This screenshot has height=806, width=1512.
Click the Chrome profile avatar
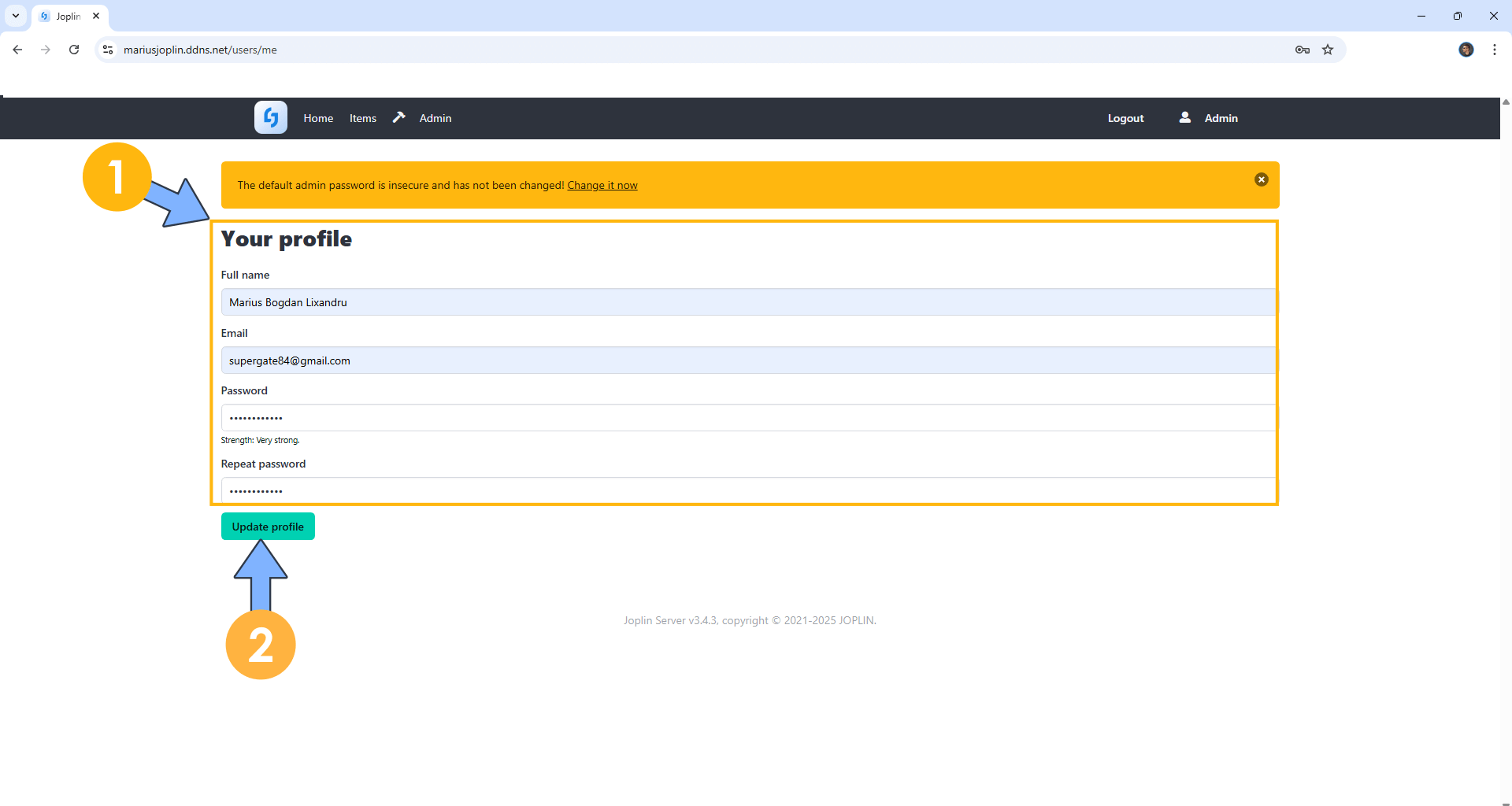coord(1466,50)
